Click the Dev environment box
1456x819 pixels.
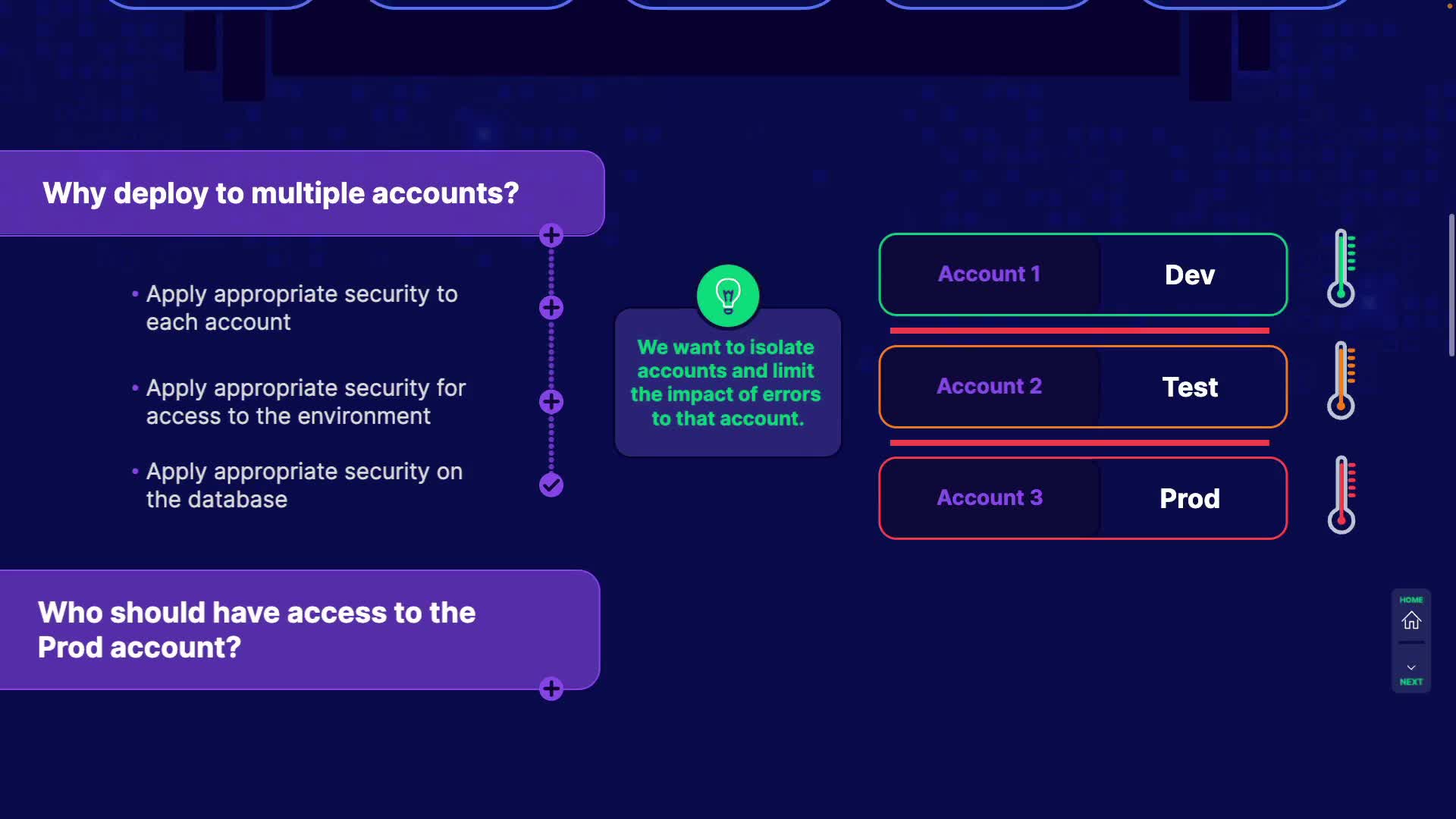point(1189,275)
